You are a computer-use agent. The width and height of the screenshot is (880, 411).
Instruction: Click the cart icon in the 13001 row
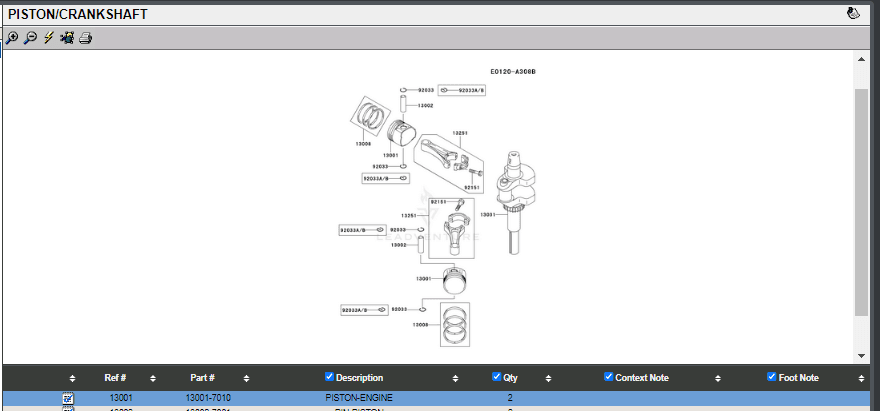coord(69,398)
